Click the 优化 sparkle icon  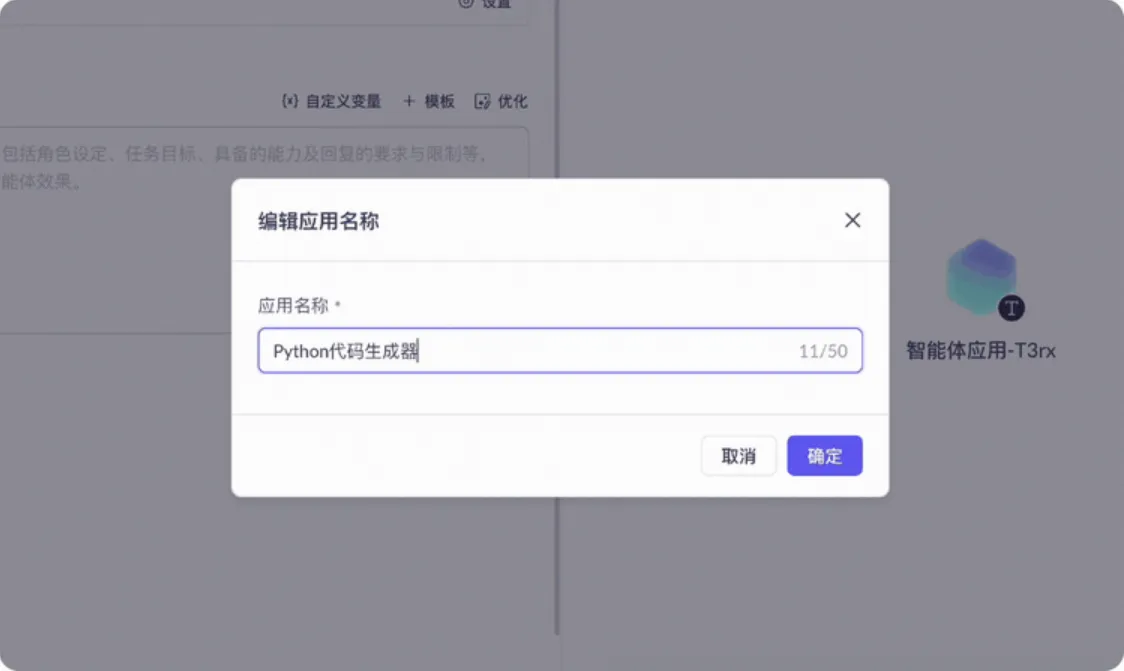point(482,101)
